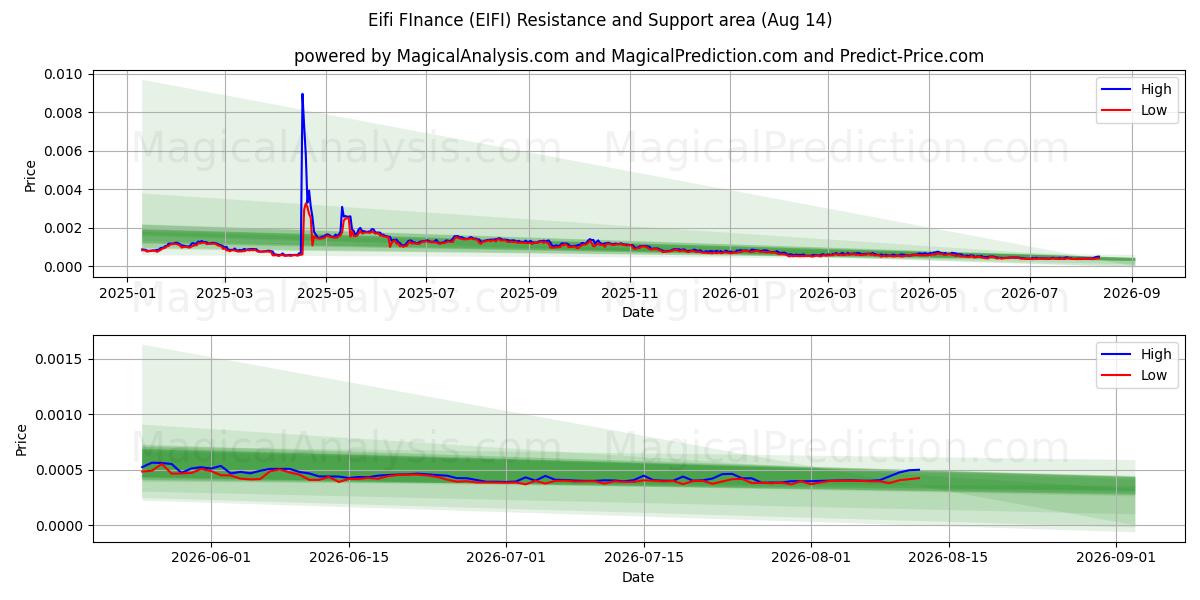1200x600 pixels.
Task: Click the 0.0010 y-axis label
Action: coord(61,415)
